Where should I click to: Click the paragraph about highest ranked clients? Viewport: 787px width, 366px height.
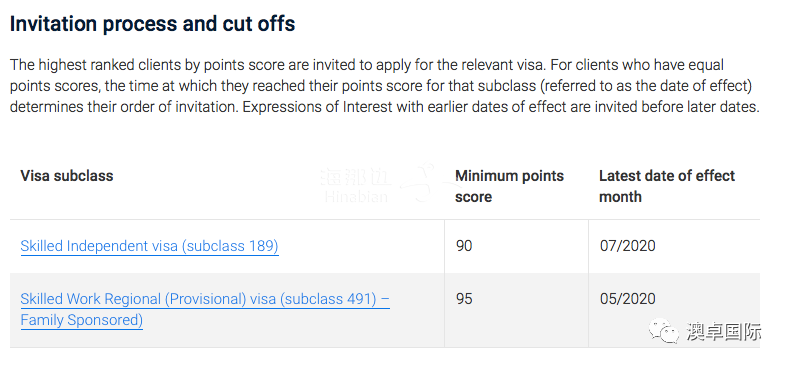pyautogui.click(x=384, y=86)
